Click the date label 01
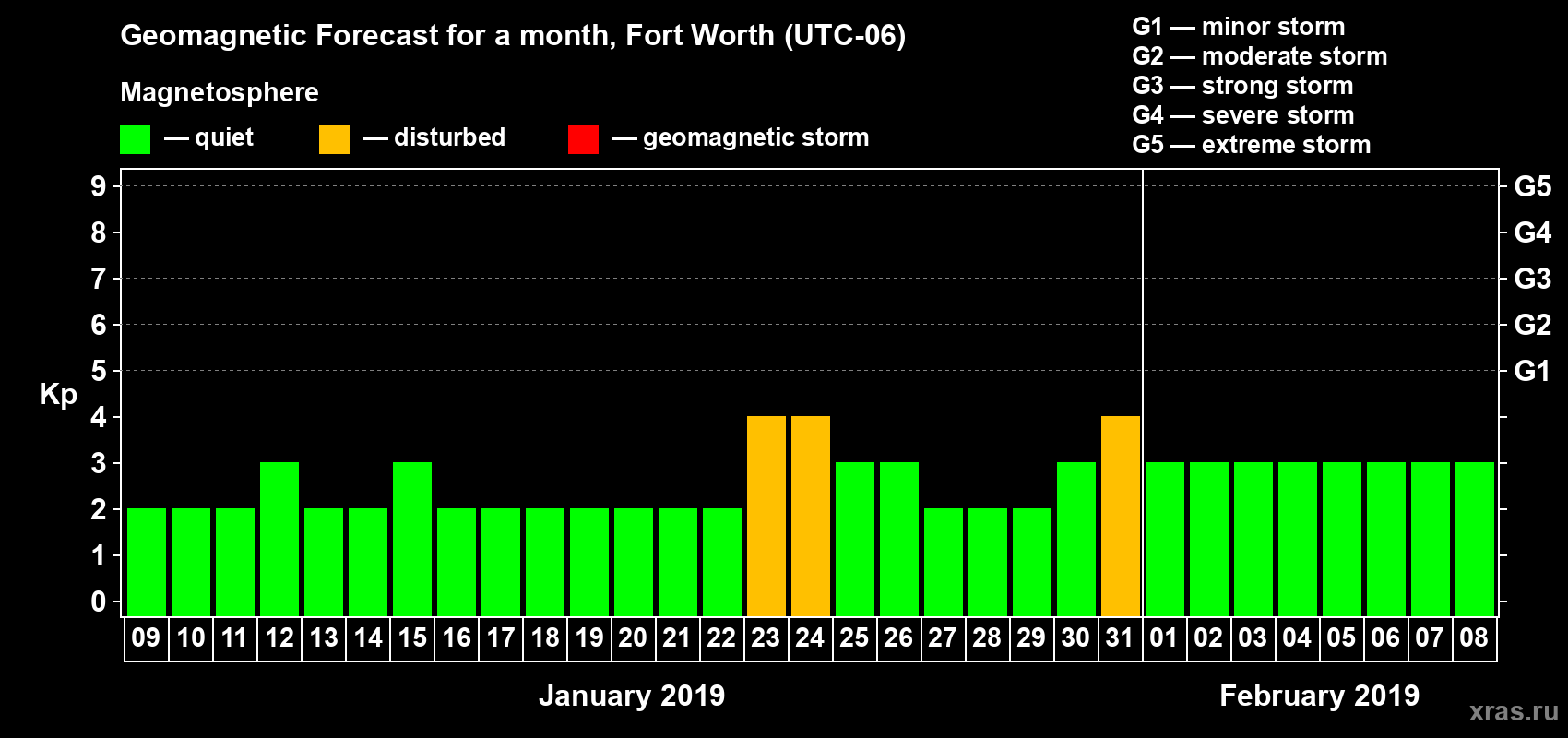This screenshot has width=1568, height=738. [1164, 637]
